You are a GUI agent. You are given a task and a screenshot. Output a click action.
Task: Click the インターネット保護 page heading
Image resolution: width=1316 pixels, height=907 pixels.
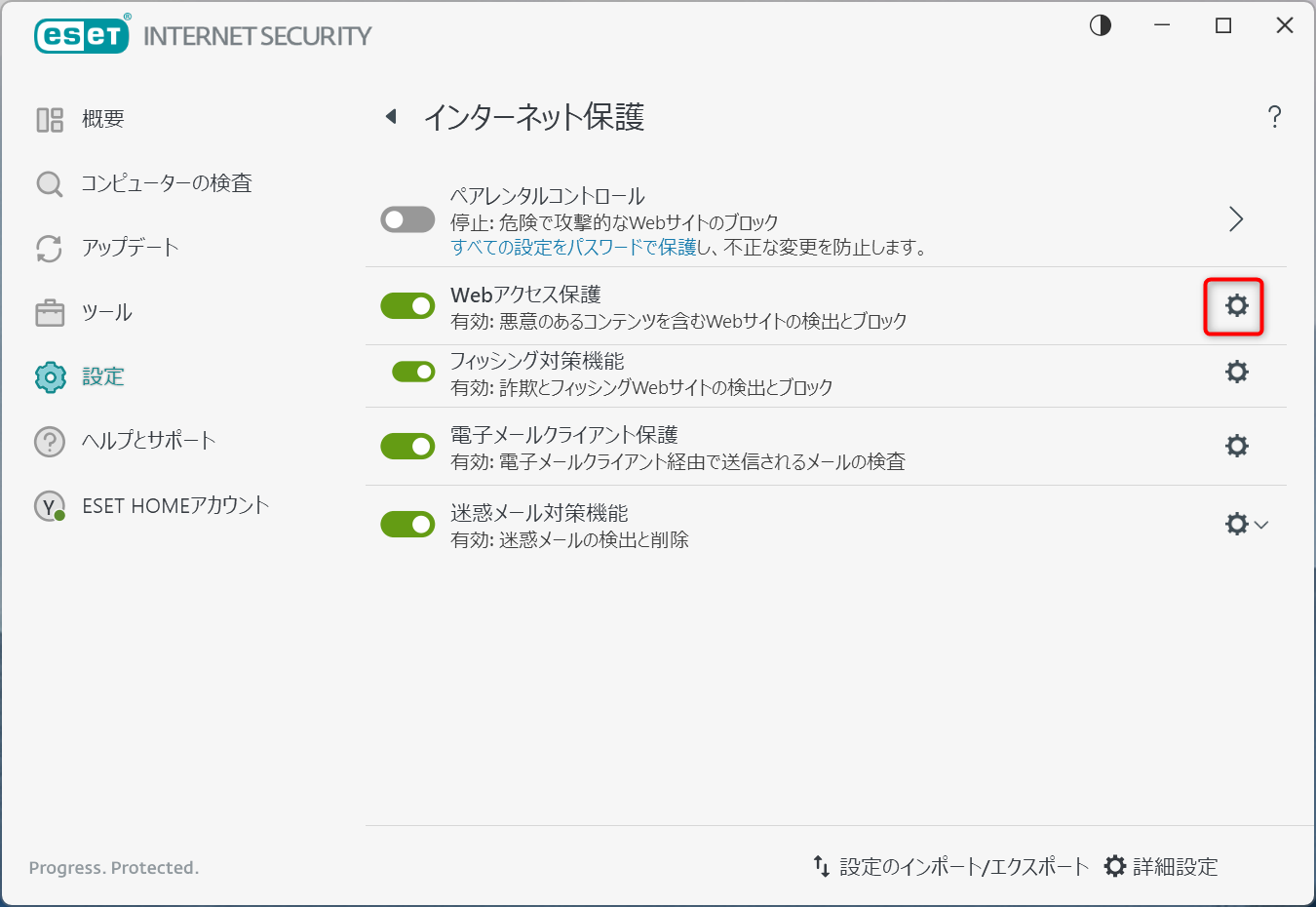(x=534, y=117)
